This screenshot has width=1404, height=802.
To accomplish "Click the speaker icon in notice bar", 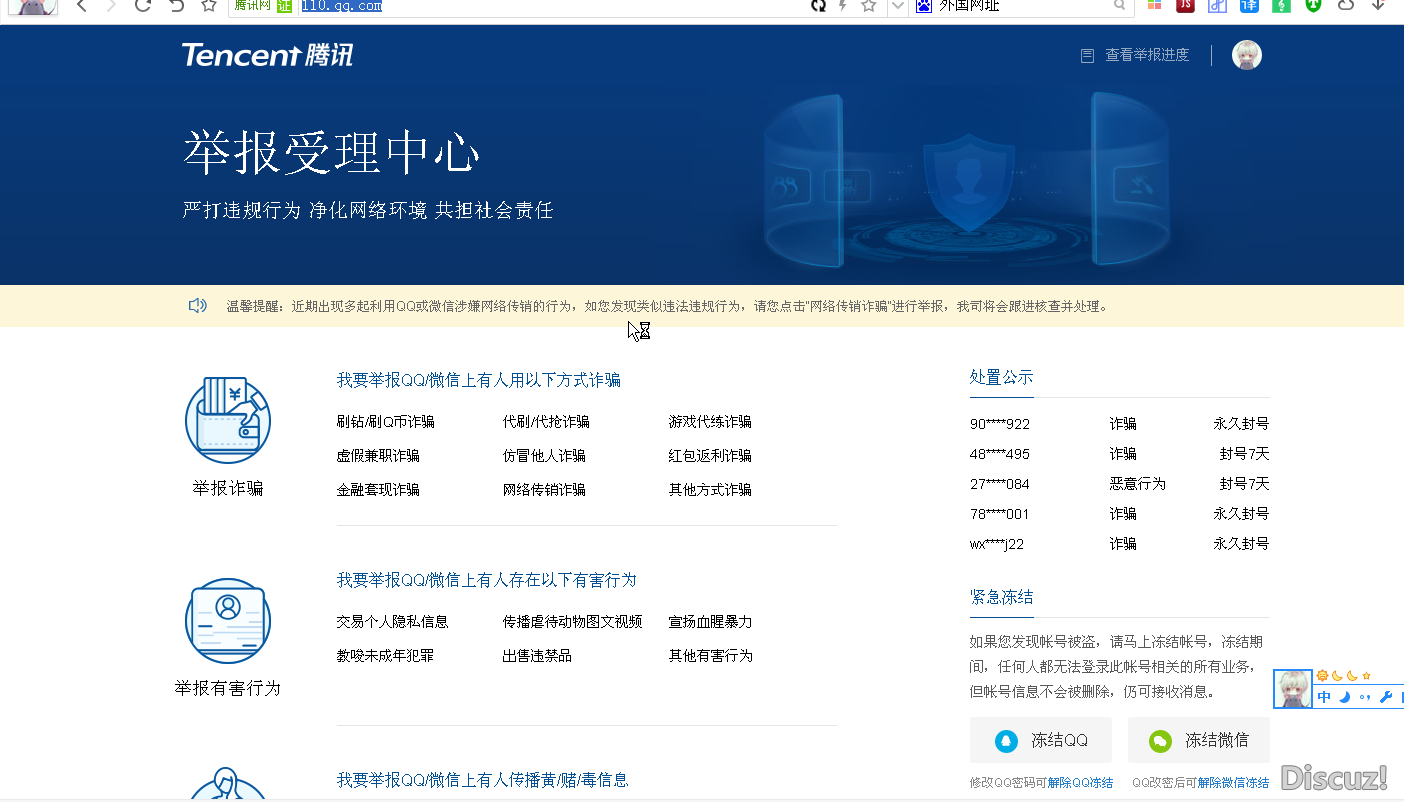I will coord(198,306).
